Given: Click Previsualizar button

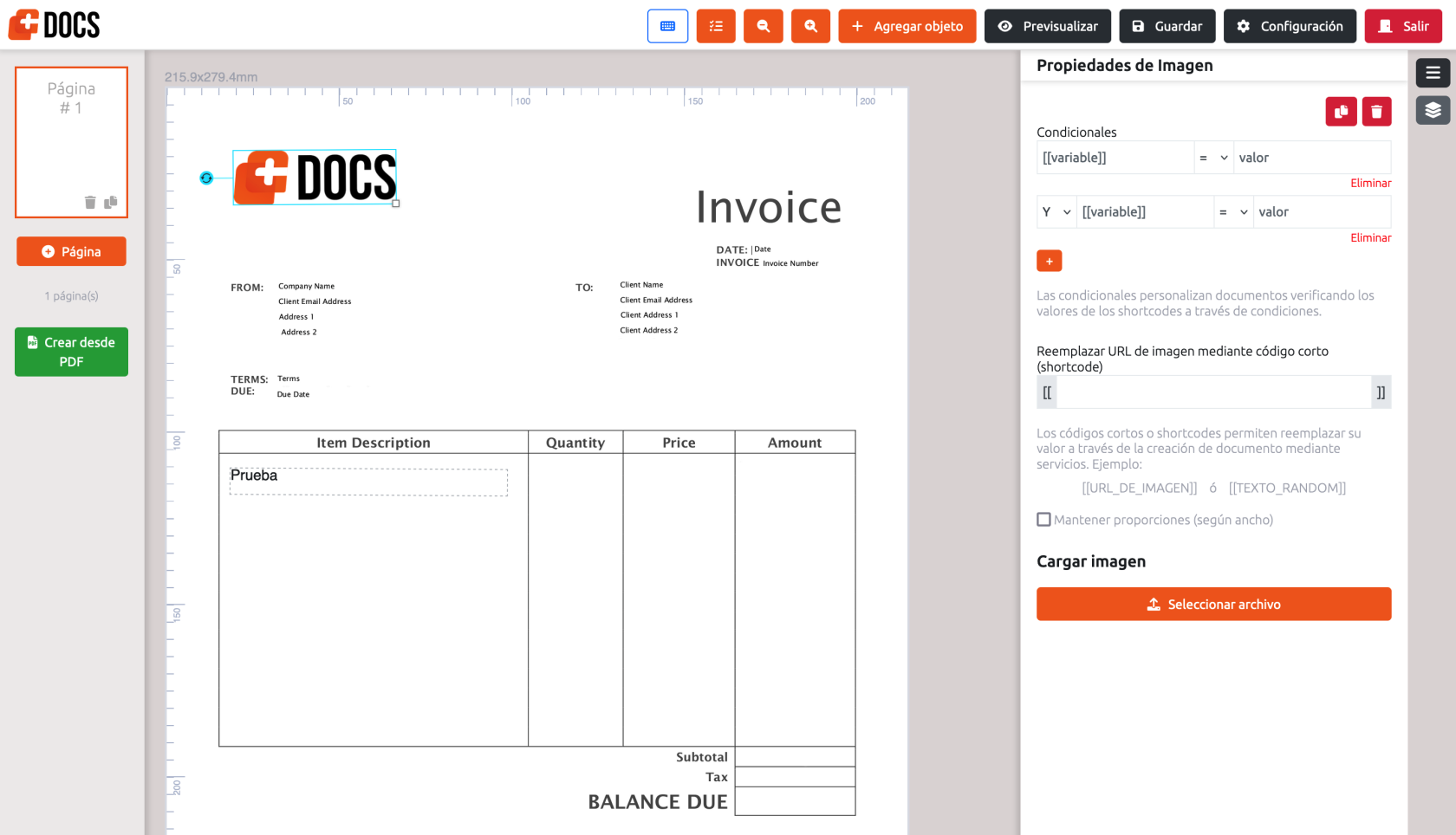Looking at the screenshot, I should point(1047,26).
